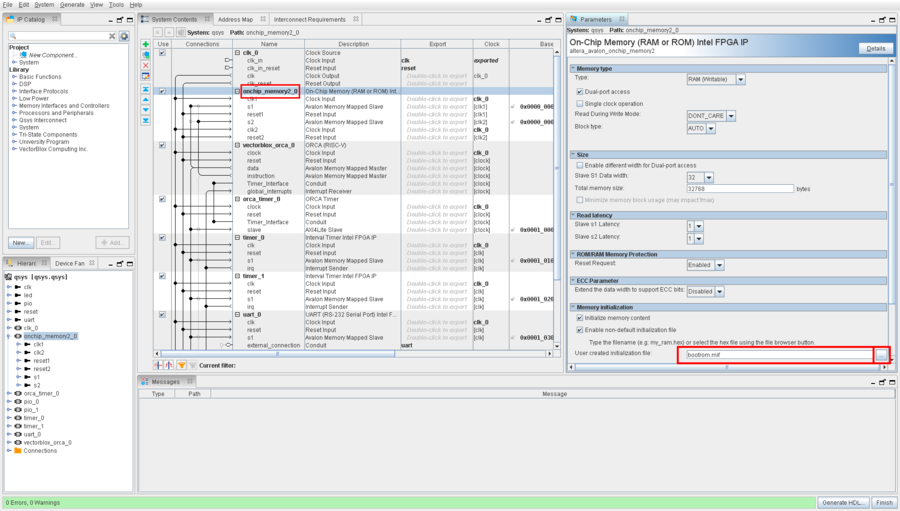Collapse the clk_0 row in System Contents
This screenshot has height=511, width=900.
click(x=238, y=53)
